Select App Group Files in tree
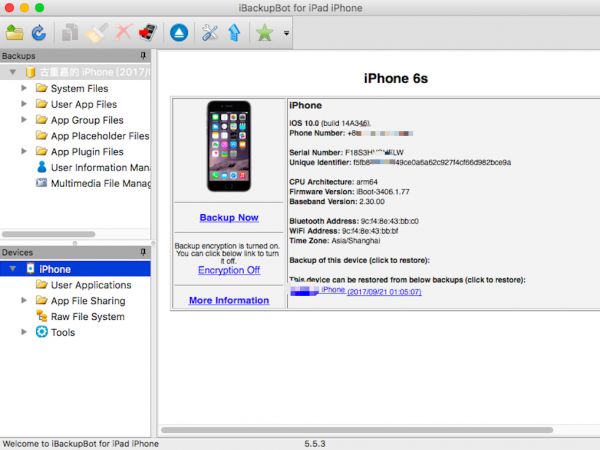Image resolution: width=600 pixels, height=450 pixels. [87, 120]
